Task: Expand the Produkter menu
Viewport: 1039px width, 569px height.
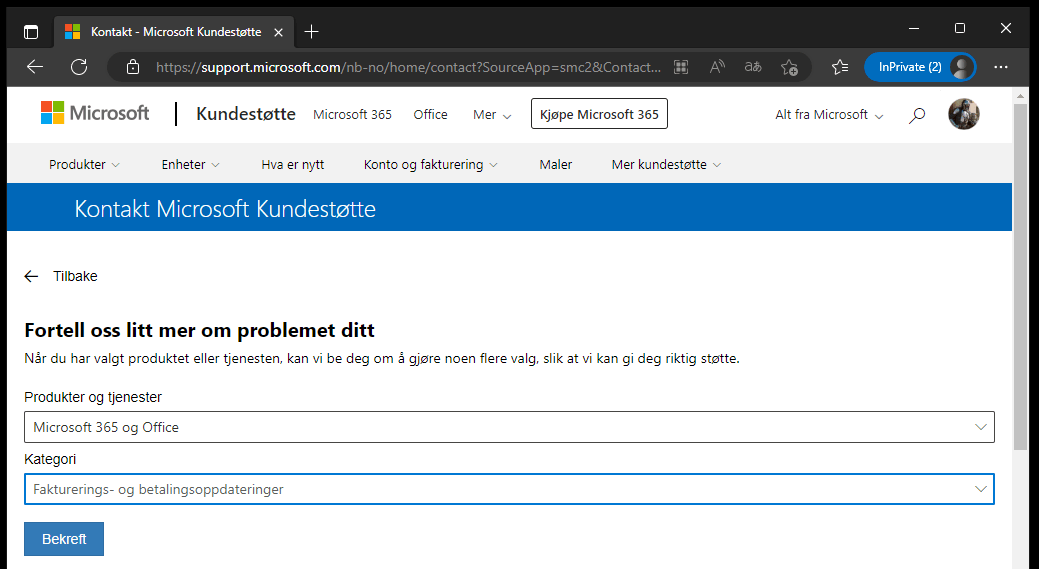Action: tap(84, 164)
